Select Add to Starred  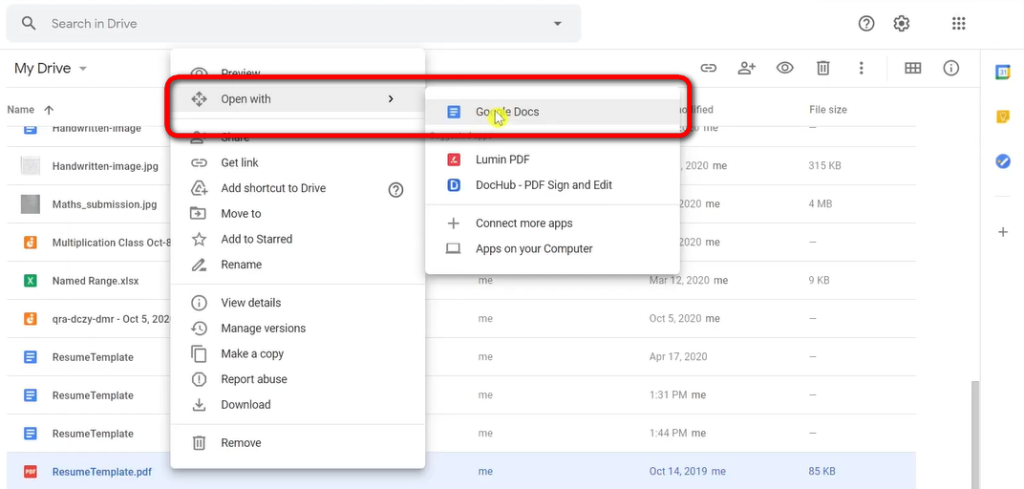(298, 239)
